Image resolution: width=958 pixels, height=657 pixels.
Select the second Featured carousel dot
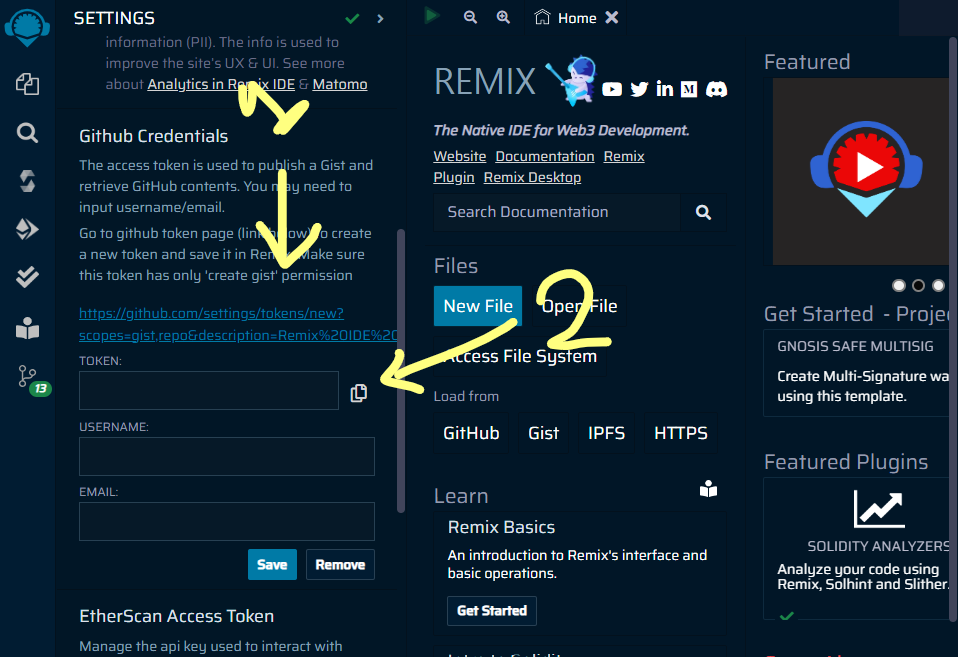[x=918, y=285]
